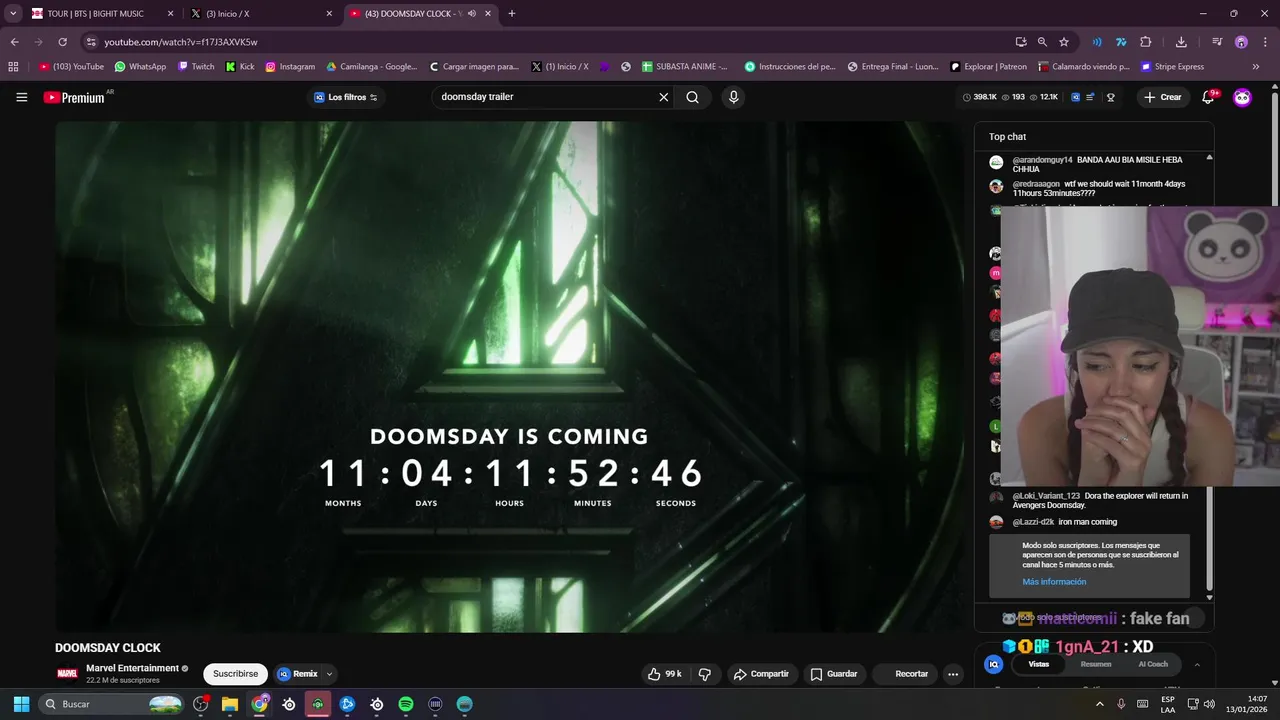Click the Windows taskbar Buscar search box
This screenshot has width=1280, height=720.
coord(113,704)
